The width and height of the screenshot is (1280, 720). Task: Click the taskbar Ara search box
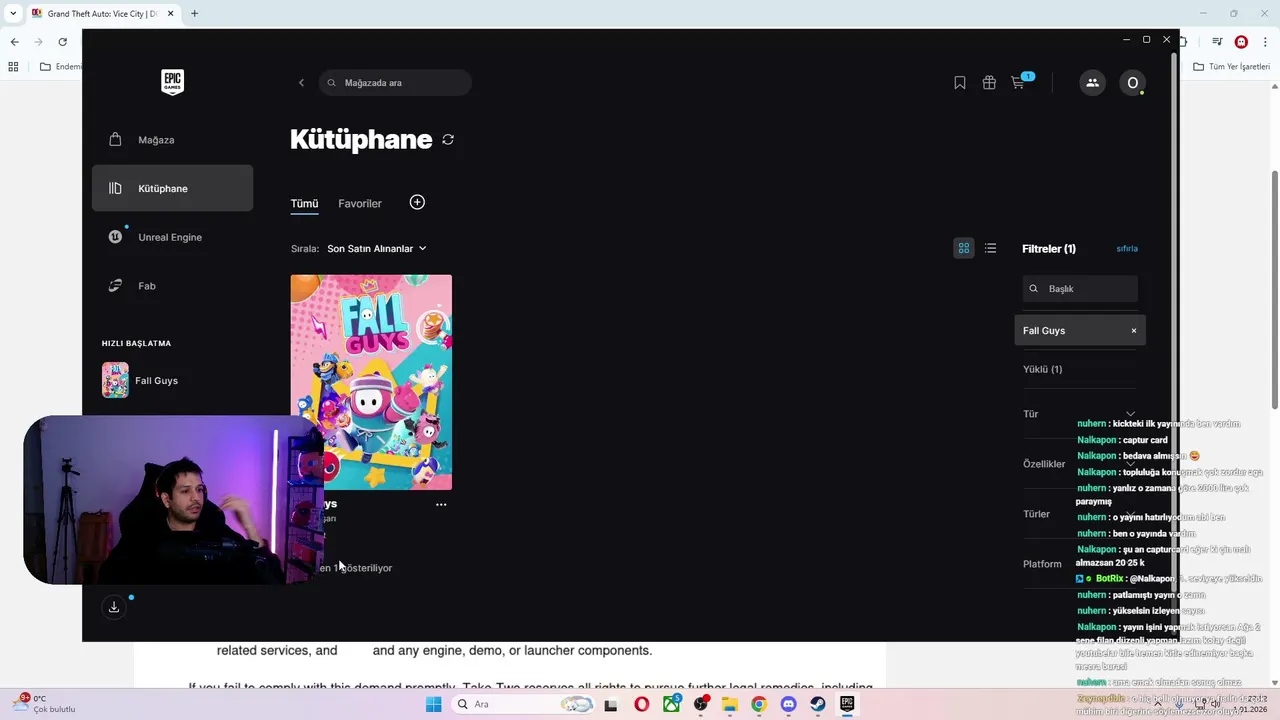pyautogui.click(x=523, y=704)
